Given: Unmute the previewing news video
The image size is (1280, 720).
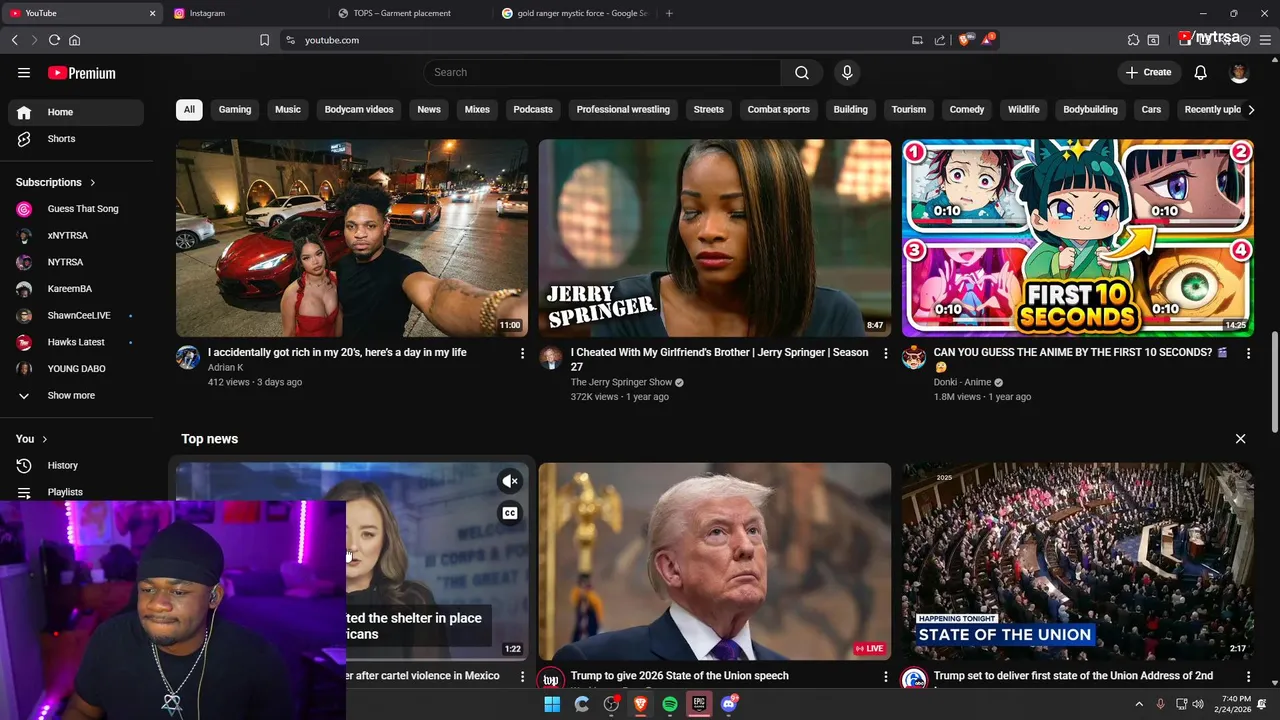Looking at the screenshot, I should pyautogui.click(x=510, y=482).
